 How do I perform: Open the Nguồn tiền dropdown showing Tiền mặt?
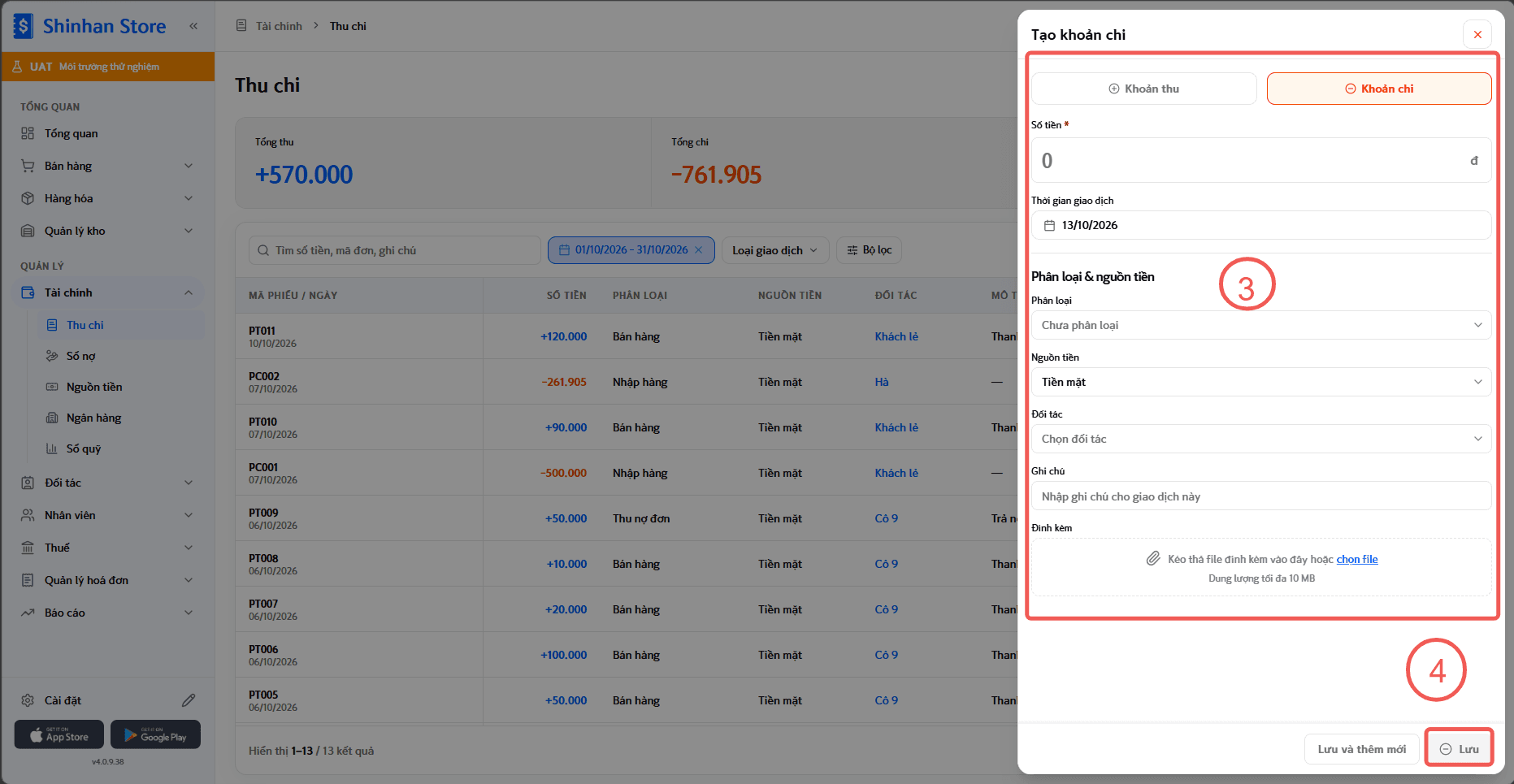click(x=1261, y=382)
